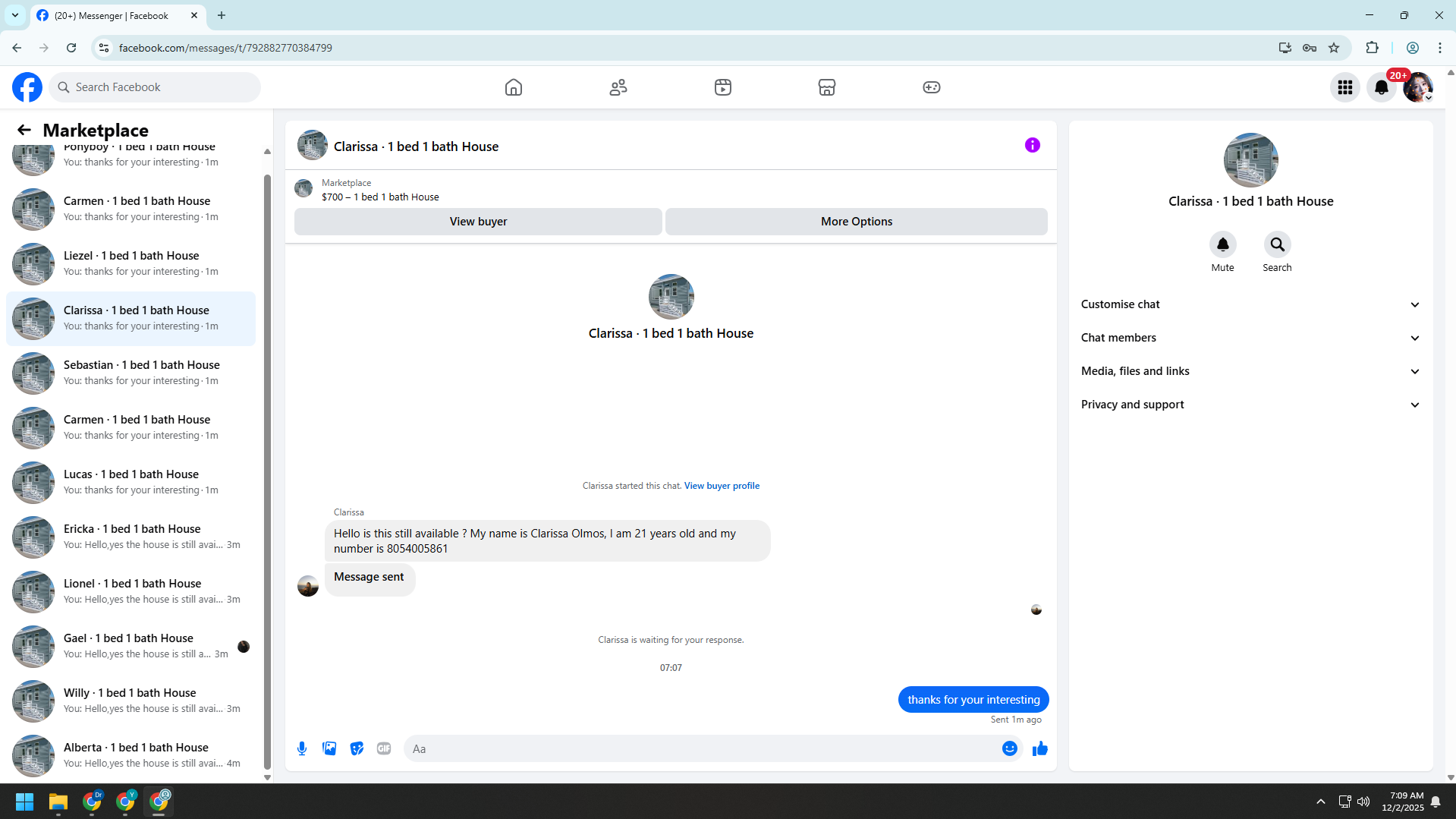The width and height of the screenshot is (1456, 819).
Task: Toggle conversation information purple icon
Action: (1033, 145)
